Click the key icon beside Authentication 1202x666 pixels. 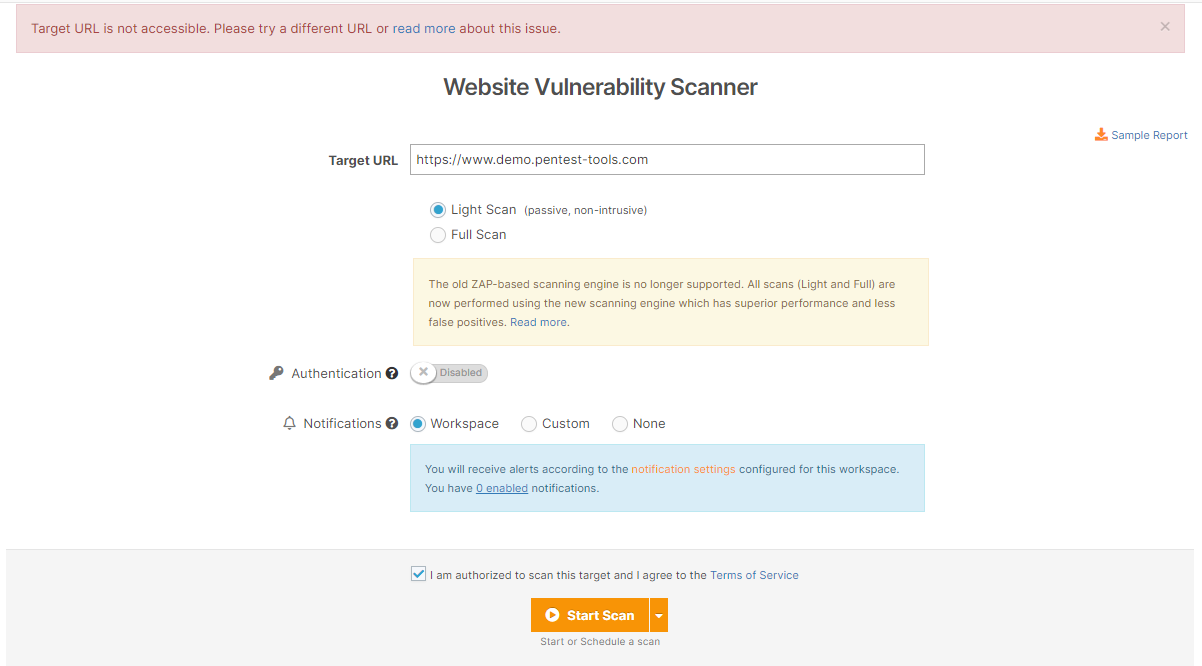tap(276, 372)
